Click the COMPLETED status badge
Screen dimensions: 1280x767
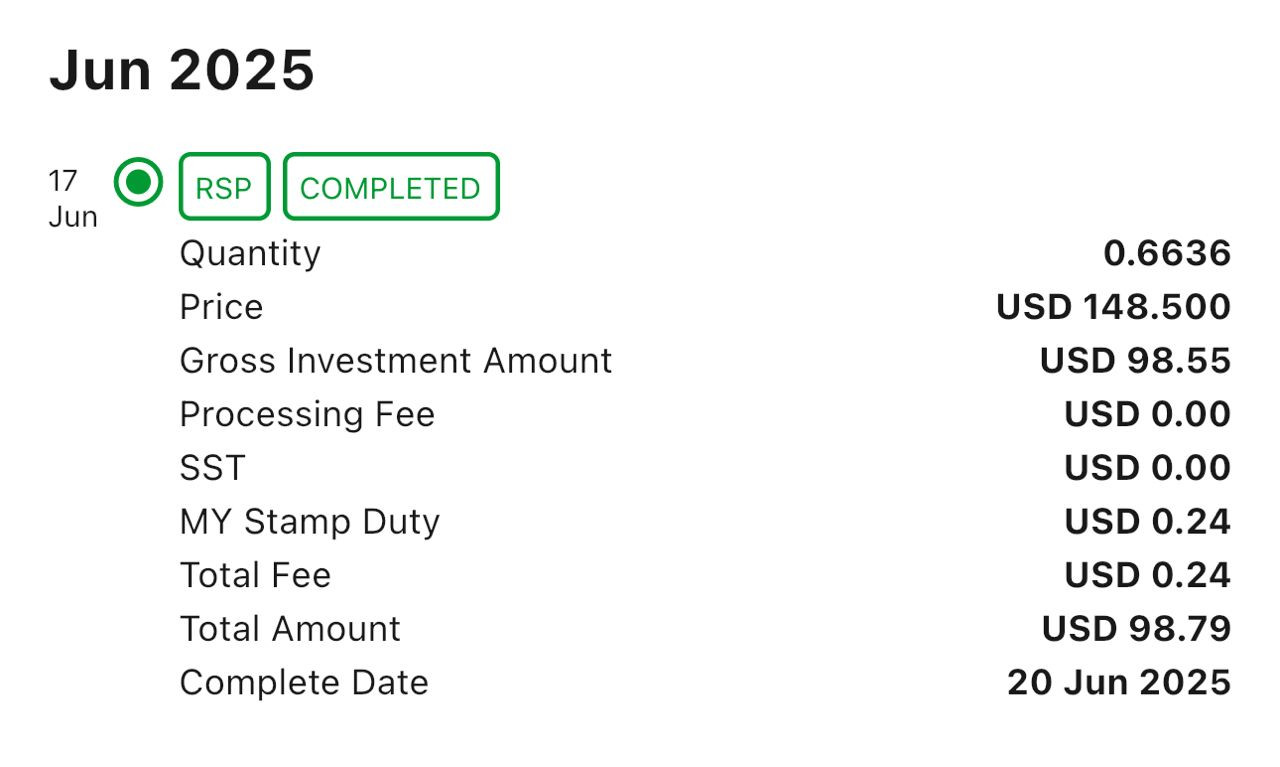391,187
